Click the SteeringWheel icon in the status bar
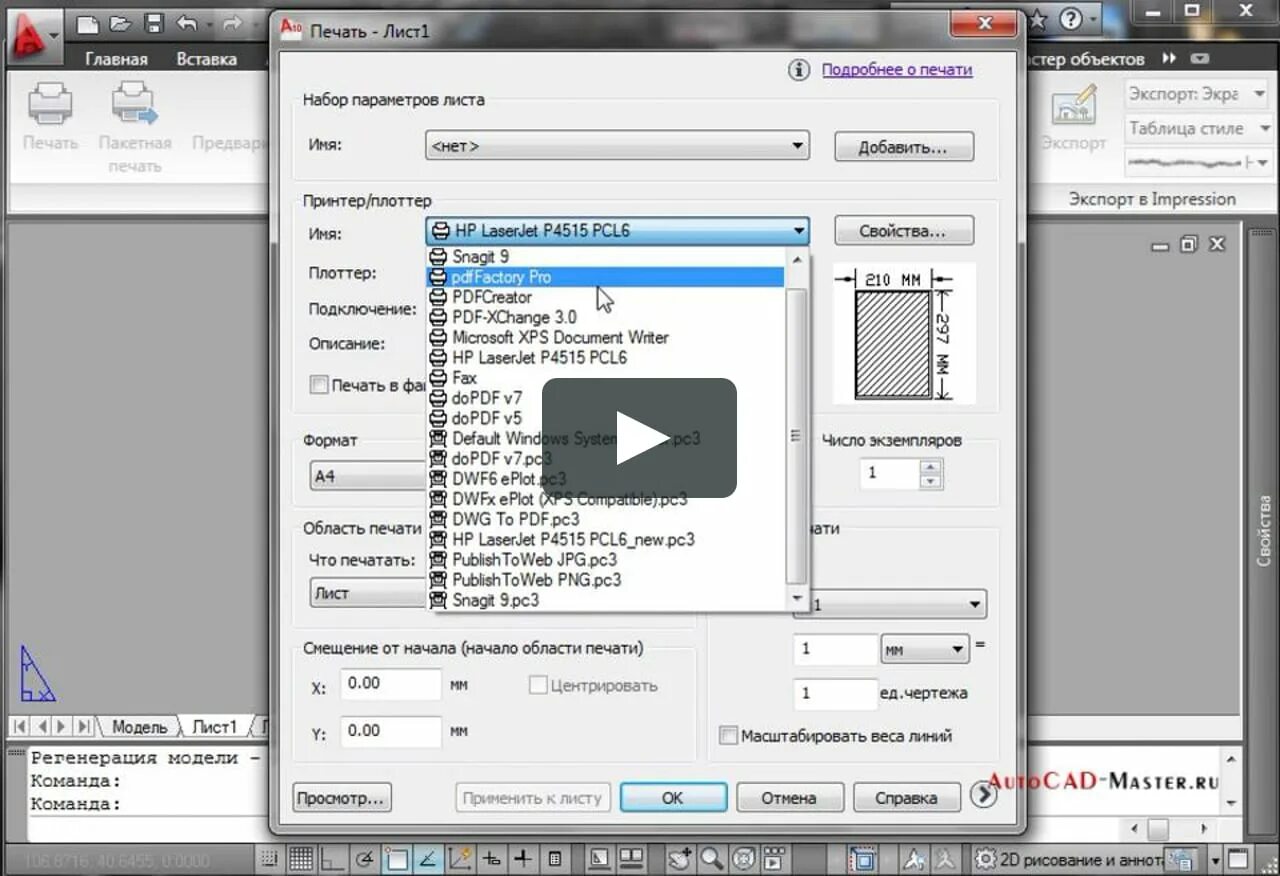 click(x=743, y=859)
